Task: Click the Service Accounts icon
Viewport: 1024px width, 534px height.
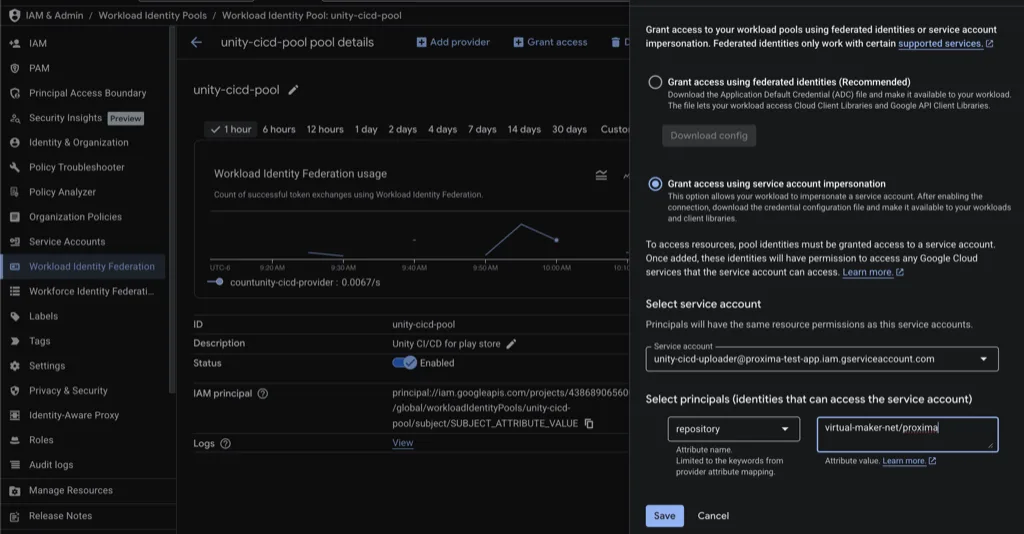Action: click(14, 242)
